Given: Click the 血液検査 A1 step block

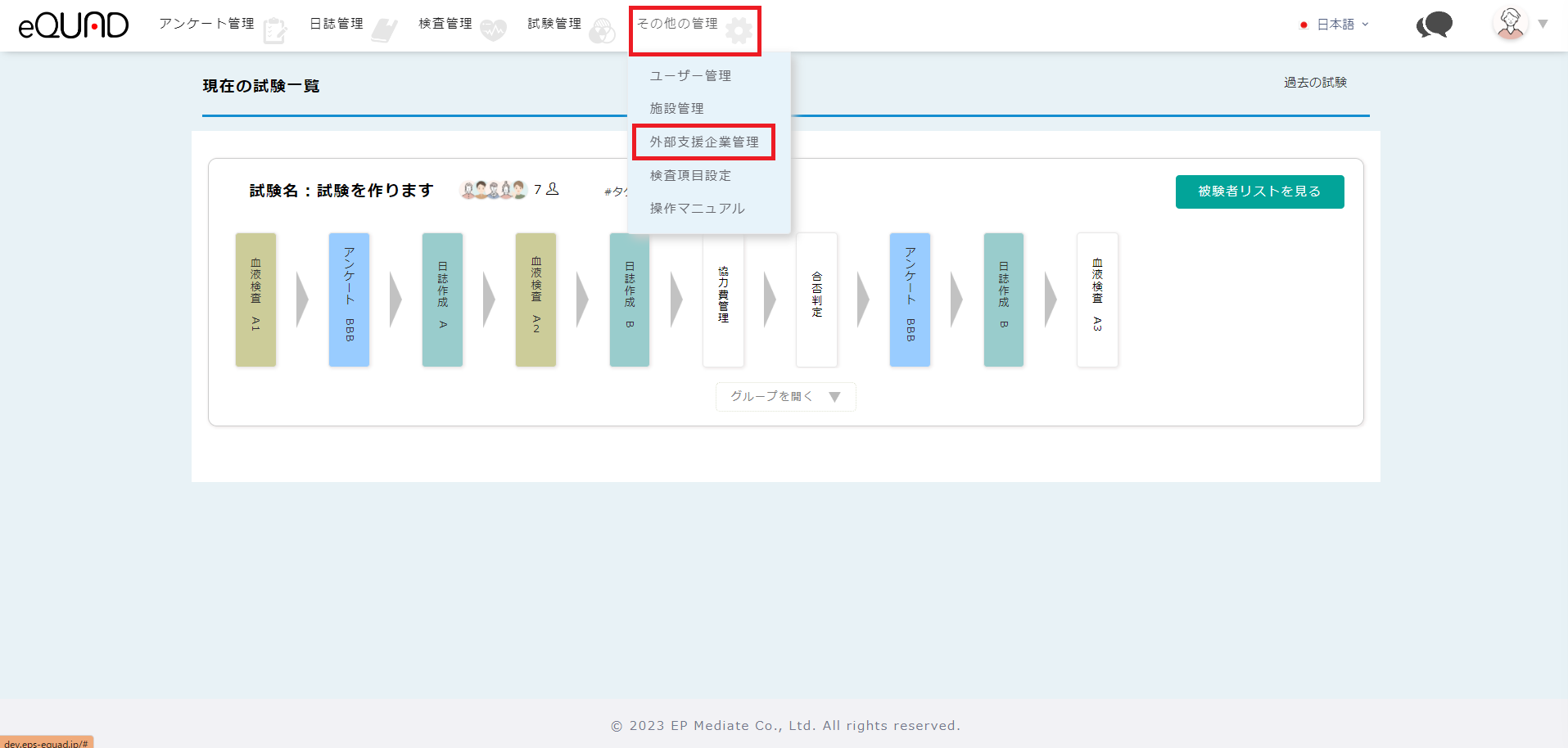Looking at the screenshot, I should coord(255,300).
